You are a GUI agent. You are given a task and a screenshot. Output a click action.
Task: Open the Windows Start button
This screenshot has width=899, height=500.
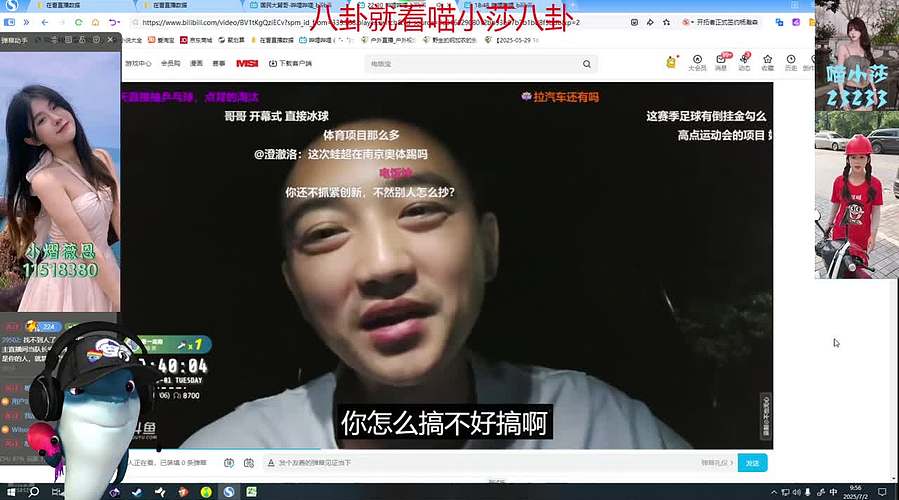point(11,492)
